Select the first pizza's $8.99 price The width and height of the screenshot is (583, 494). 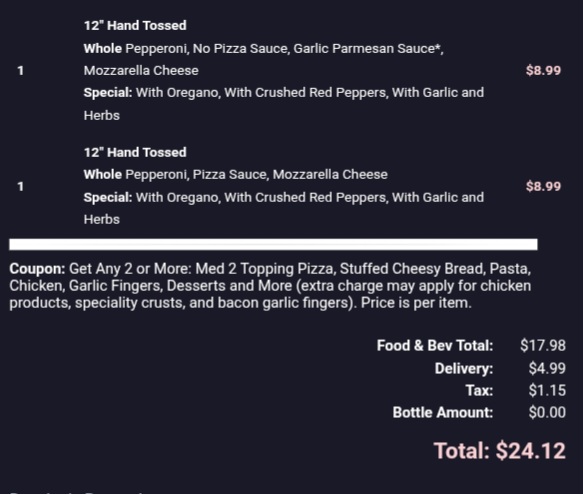click(x=543, y=71)
